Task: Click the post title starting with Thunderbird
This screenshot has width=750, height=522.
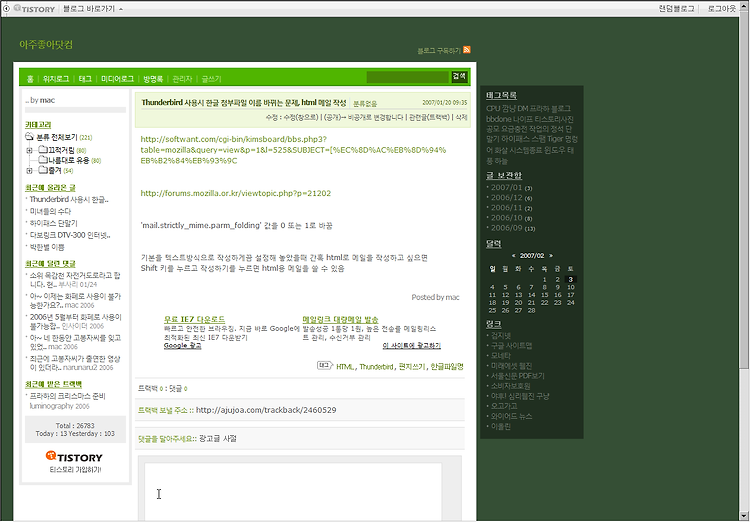Action: pos(243,103)
